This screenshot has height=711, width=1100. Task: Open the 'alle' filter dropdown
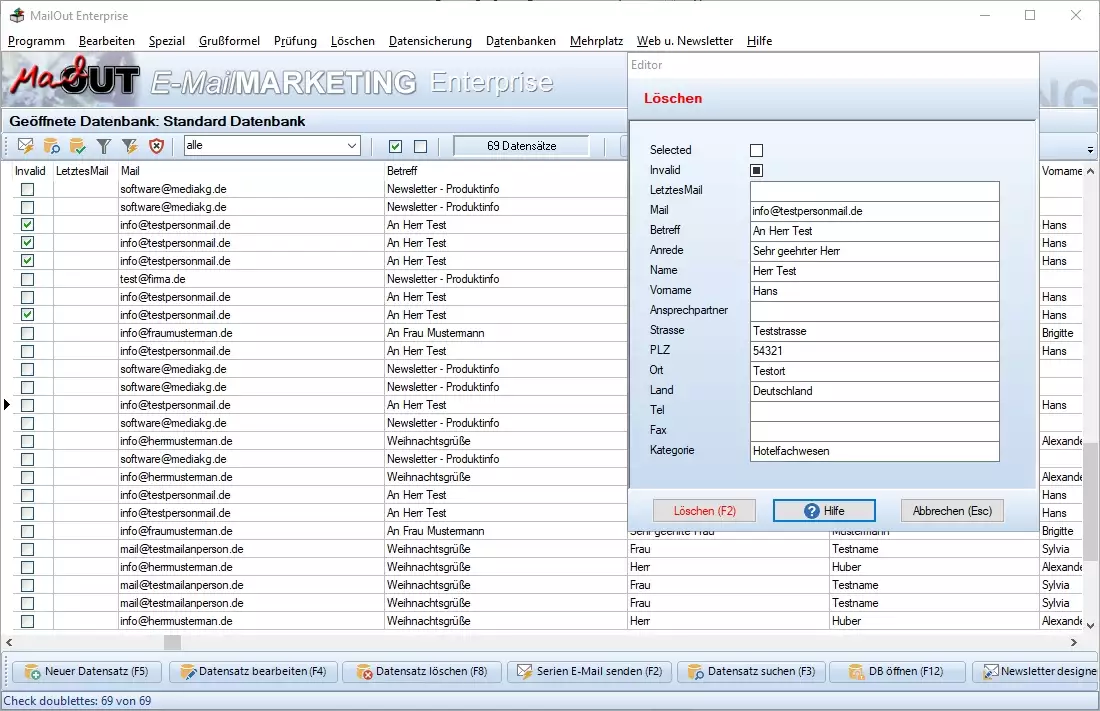(x=351, y=146)
